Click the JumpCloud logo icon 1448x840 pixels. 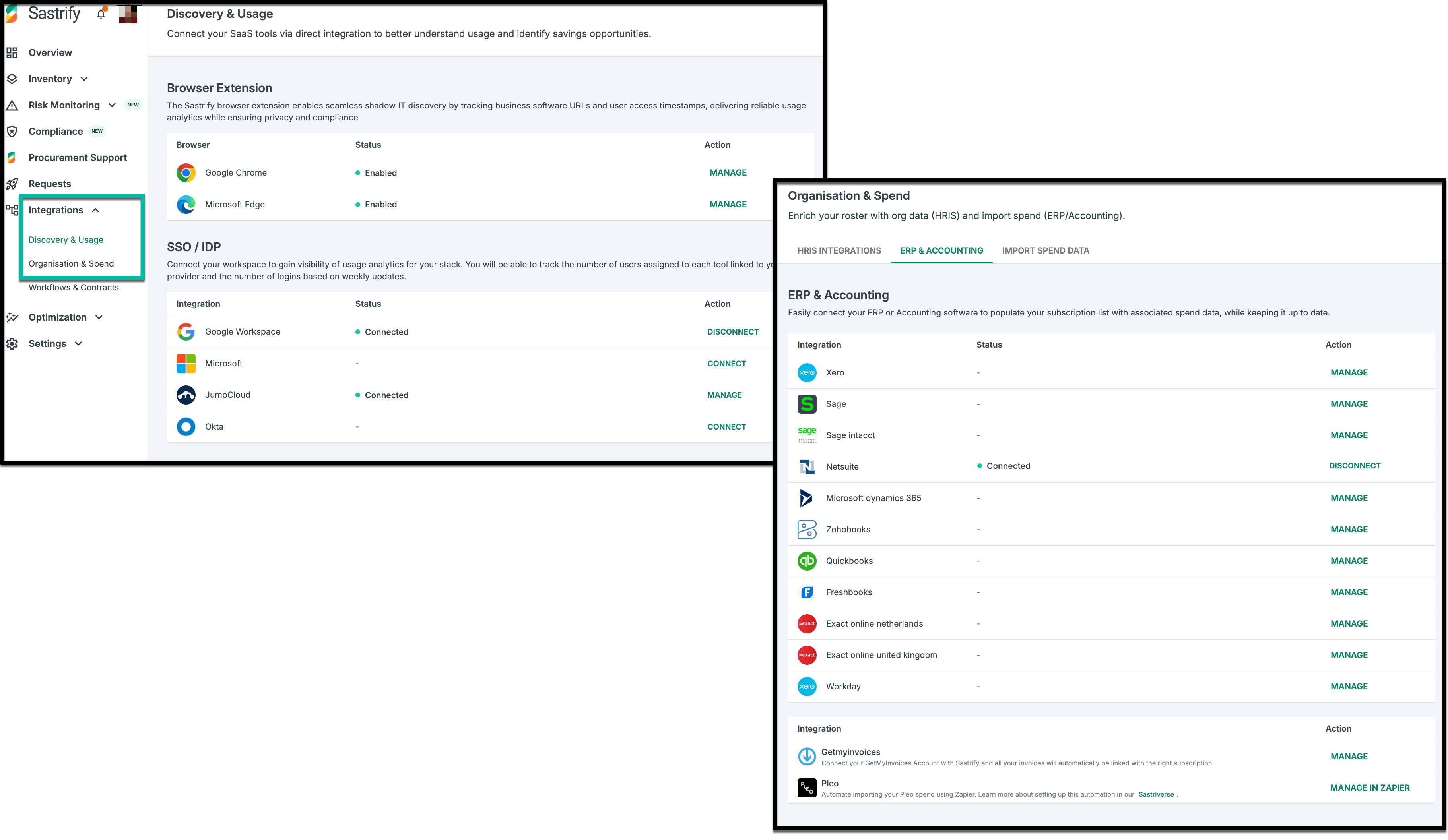point(186,395)
